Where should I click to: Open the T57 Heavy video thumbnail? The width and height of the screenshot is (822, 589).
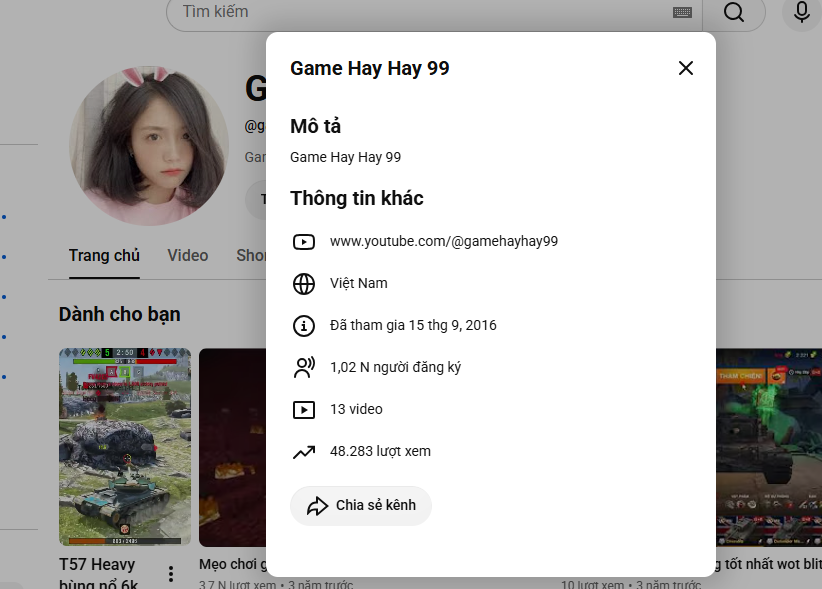(x=125, y=447)
